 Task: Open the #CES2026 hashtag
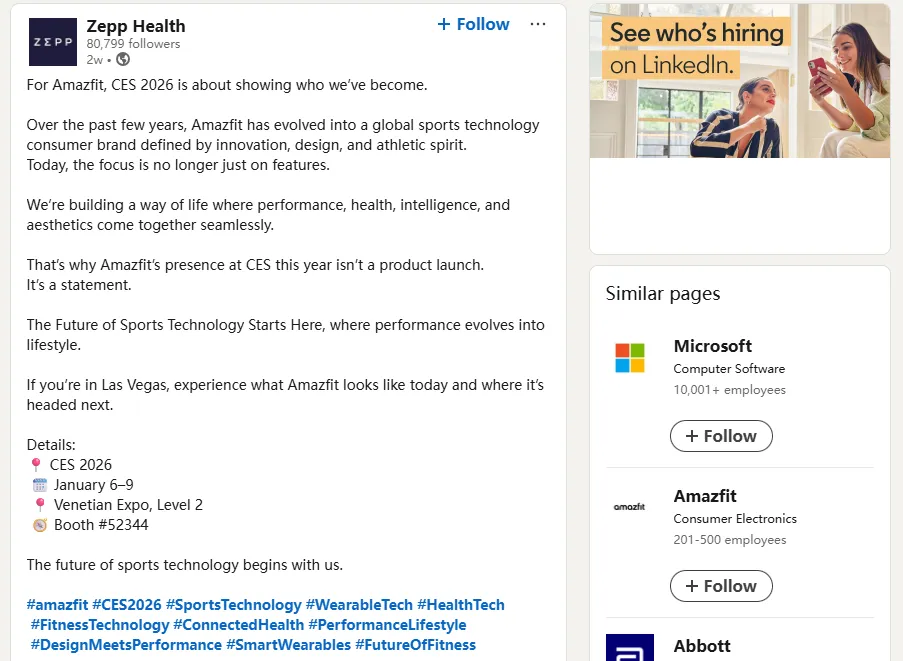[126, 605]
